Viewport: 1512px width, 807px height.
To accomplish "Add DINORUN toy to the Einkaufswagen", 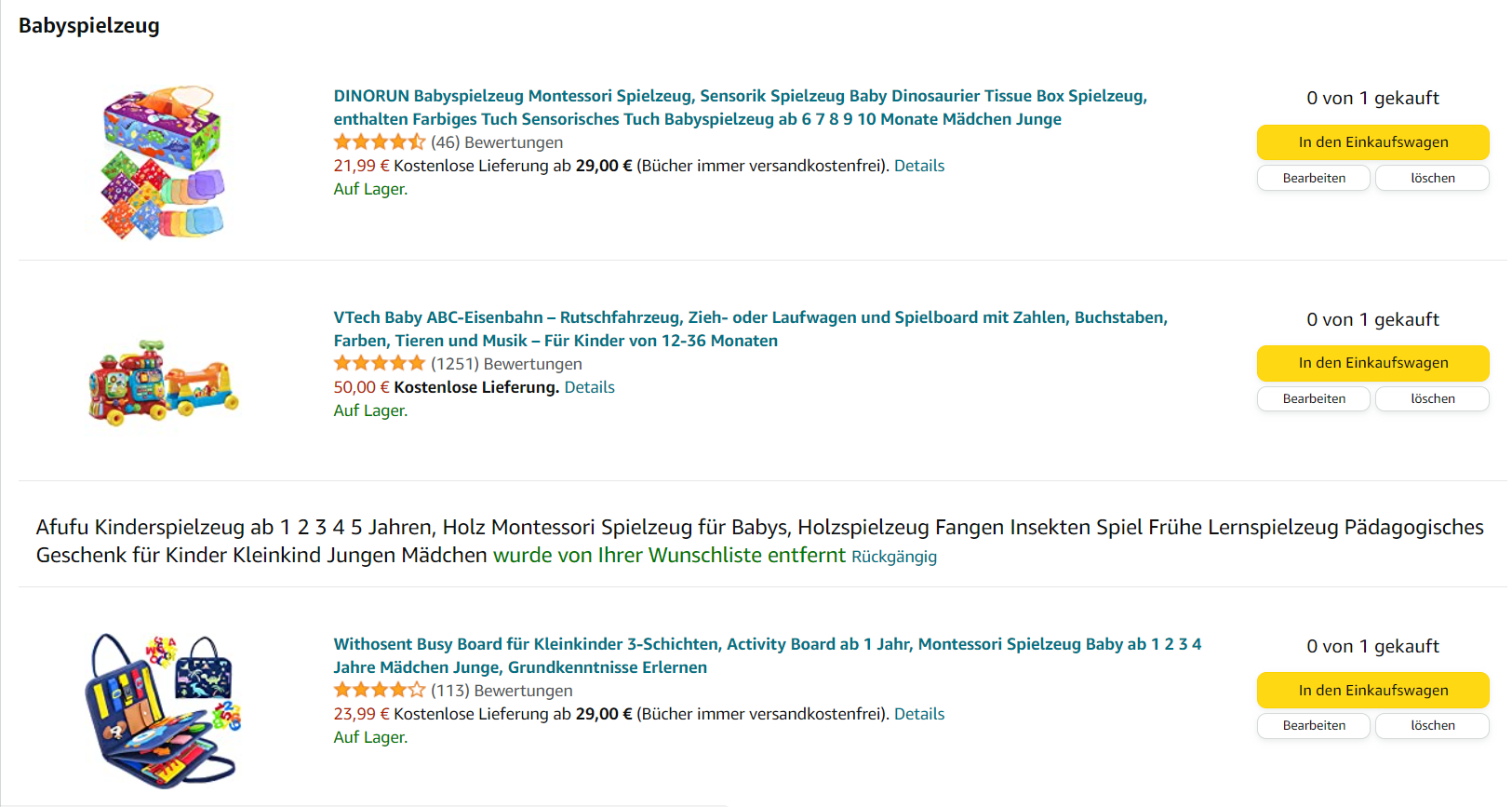I will pyautogui.click(x=1373, y=142).
